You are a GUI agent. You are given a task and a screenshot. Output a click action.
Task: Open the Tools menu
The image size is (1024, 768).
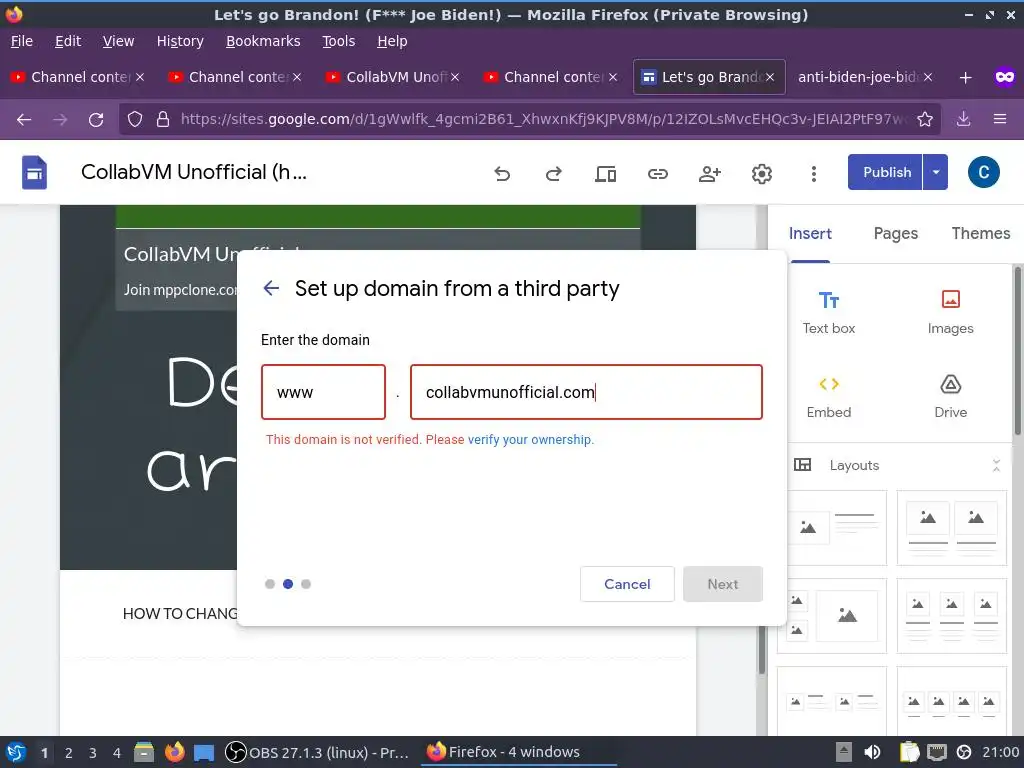pyautogui.click(x=338, y=41)
